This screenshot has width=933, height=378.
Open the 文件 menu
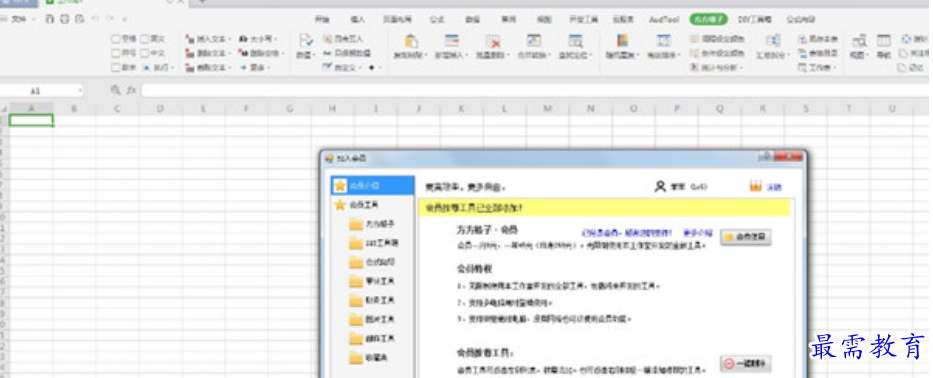coord(18,19)
